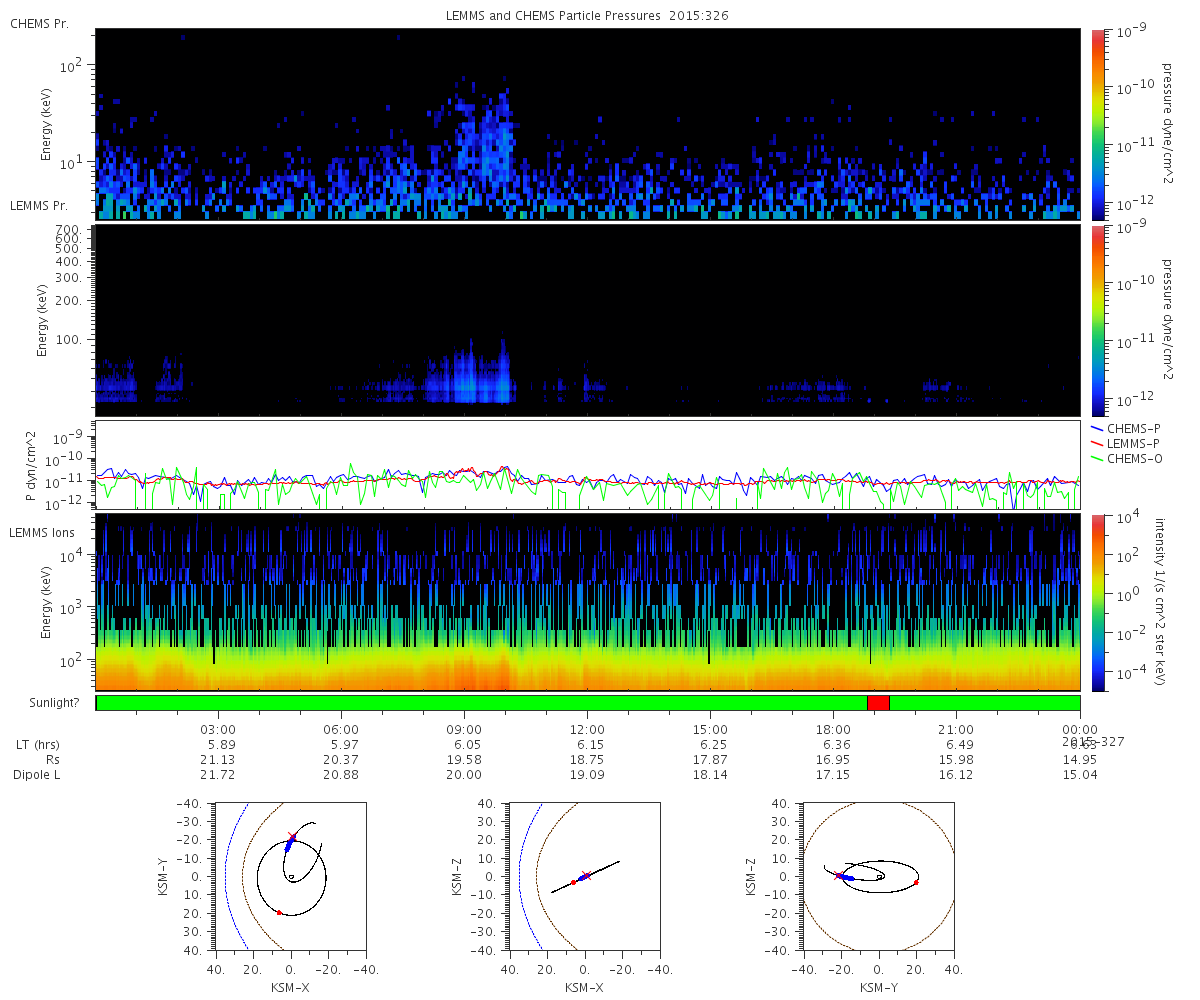Select the KSM-X versus KSM-Y orbit plot

[x=291, y=875]
